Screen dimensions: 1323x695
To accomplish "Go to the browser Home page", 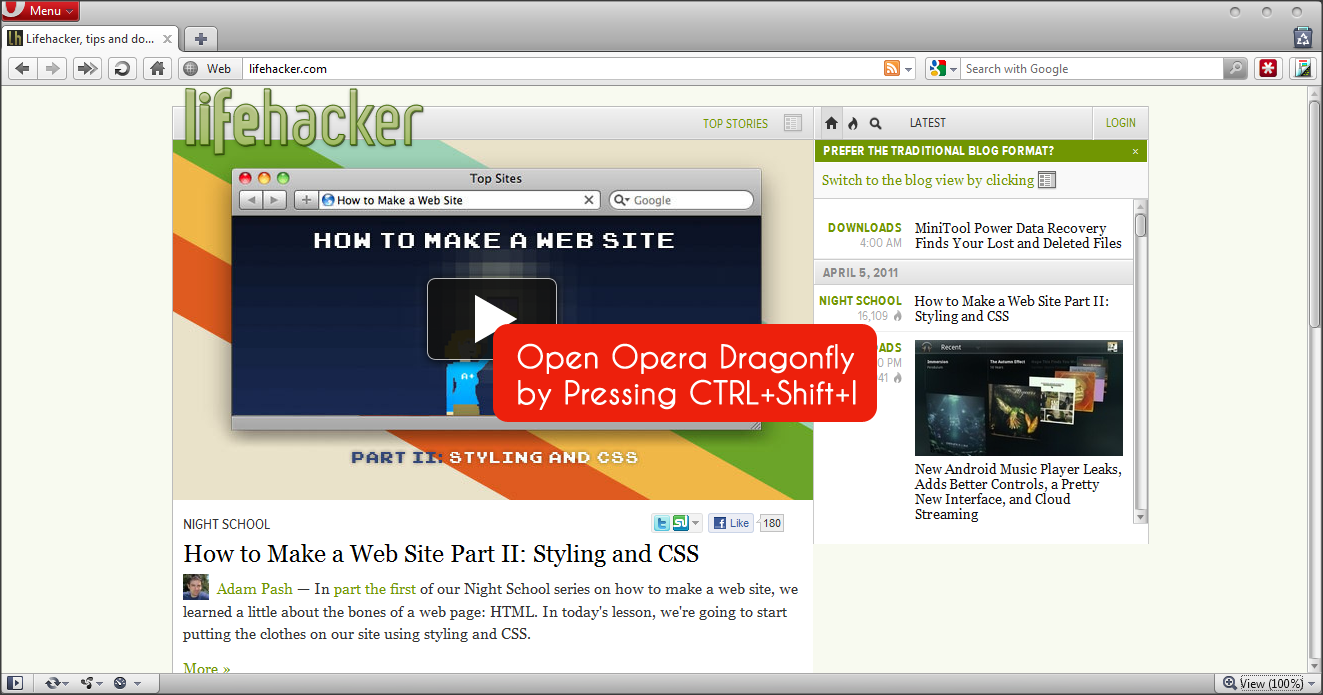I will point(157,69).
